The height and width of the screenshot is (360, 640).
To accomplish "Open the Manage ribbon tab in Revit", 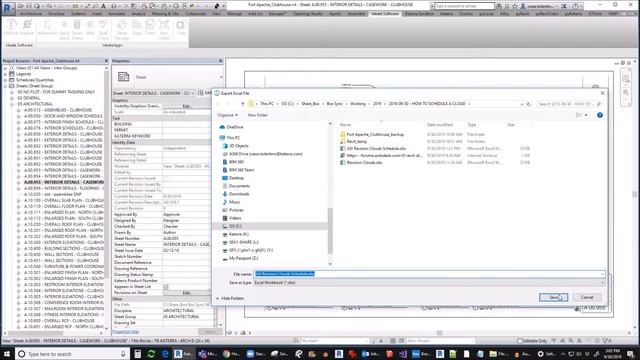I will (234, 13).
